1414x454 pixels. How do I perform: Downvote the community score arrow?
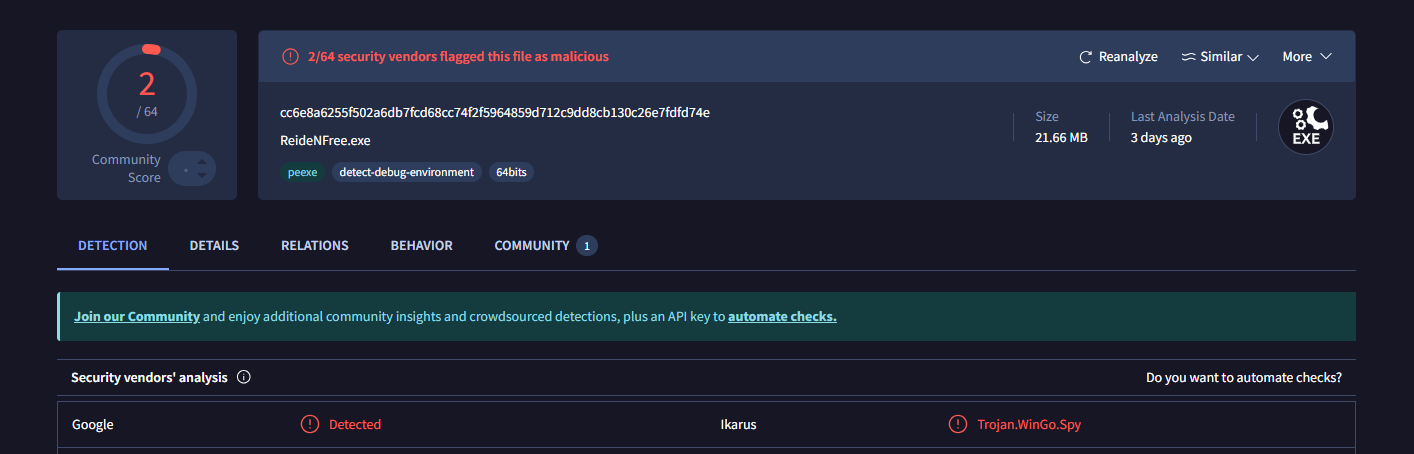click(202, 177)
